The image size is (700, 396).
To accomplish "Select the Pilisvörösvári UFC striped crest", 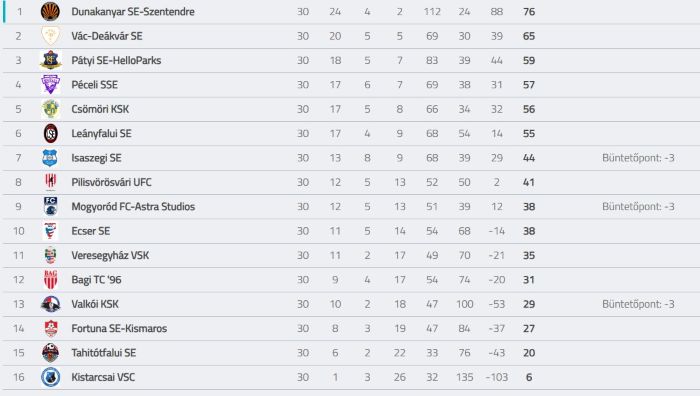I will coord(50,182).
